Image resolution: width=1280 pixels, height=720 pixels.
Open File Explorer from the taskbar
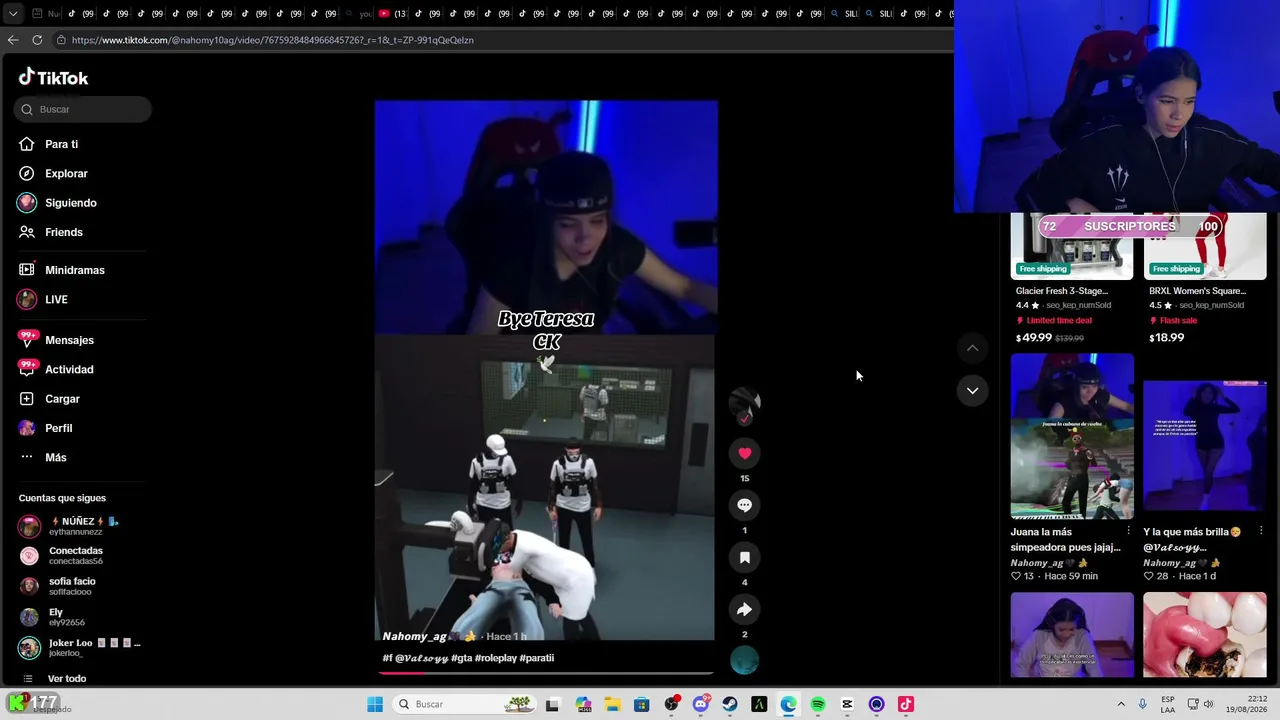click(x=612, y=705)
